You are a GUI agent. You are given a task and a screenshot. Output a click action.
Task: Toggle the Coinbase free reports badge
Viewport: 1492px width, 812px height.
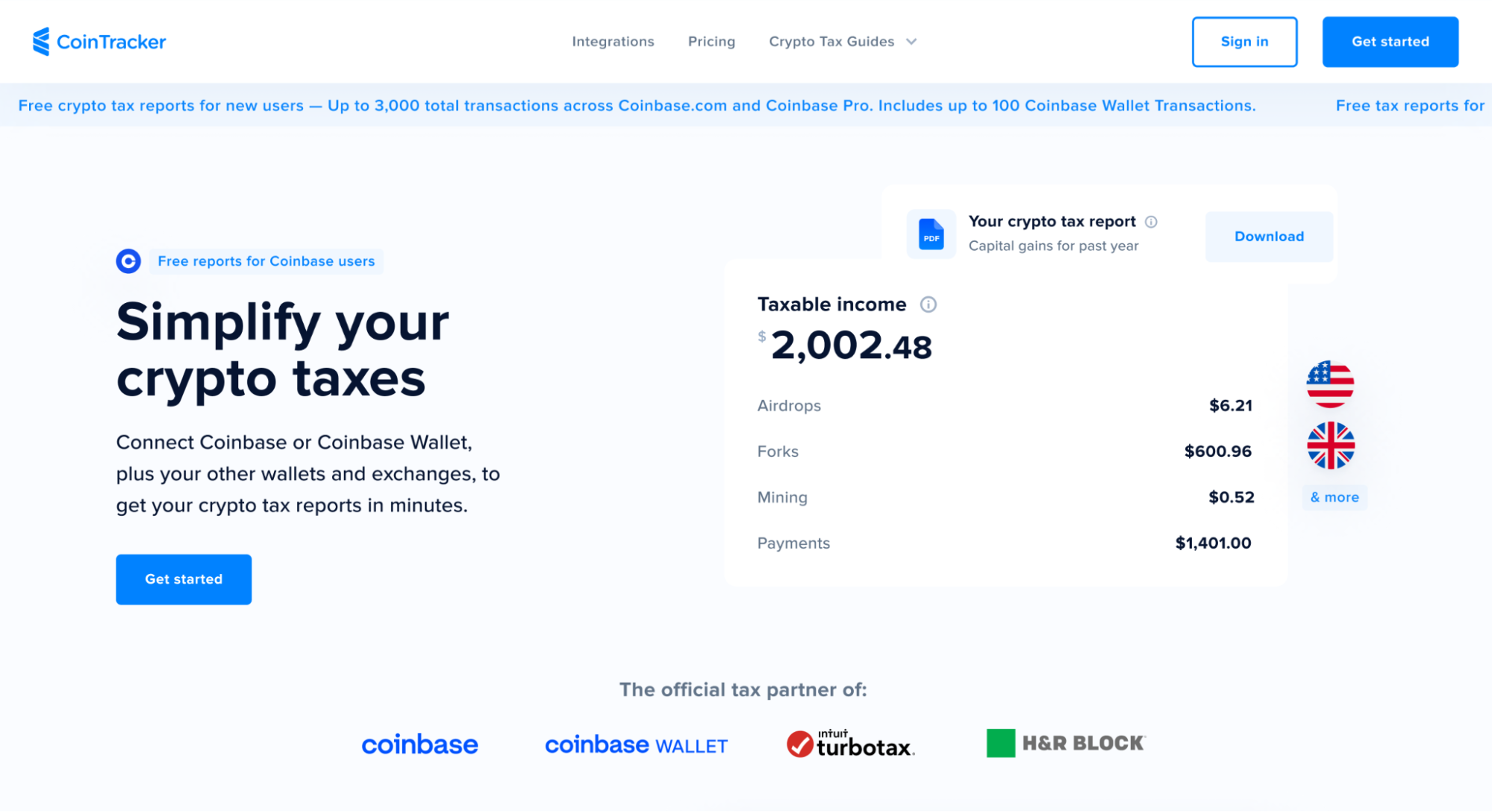(x=265, y=261)
